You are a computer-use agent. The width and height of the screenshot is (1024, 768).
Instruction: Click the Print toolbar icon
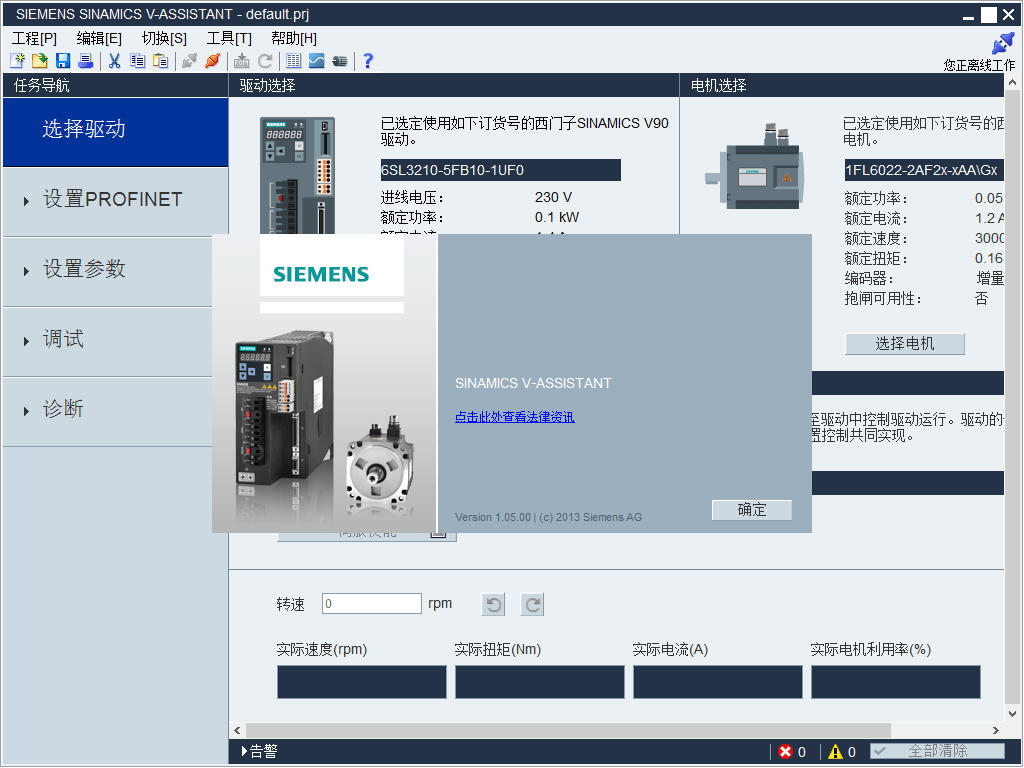pyautogui.click(x=86, y=61)
